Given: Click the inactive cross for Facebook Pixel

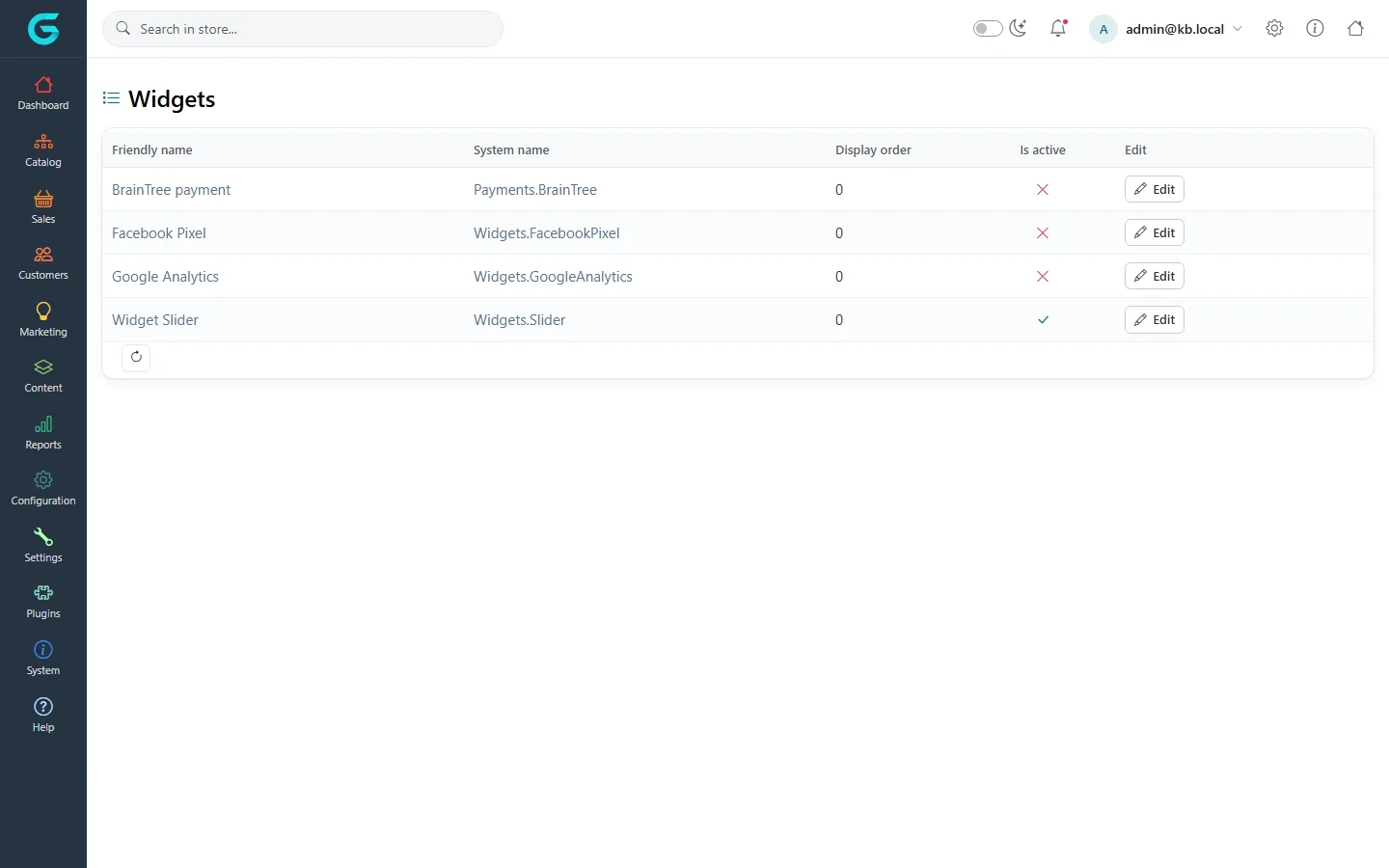Looking at the screenshot, I should tap(1043, 232).
